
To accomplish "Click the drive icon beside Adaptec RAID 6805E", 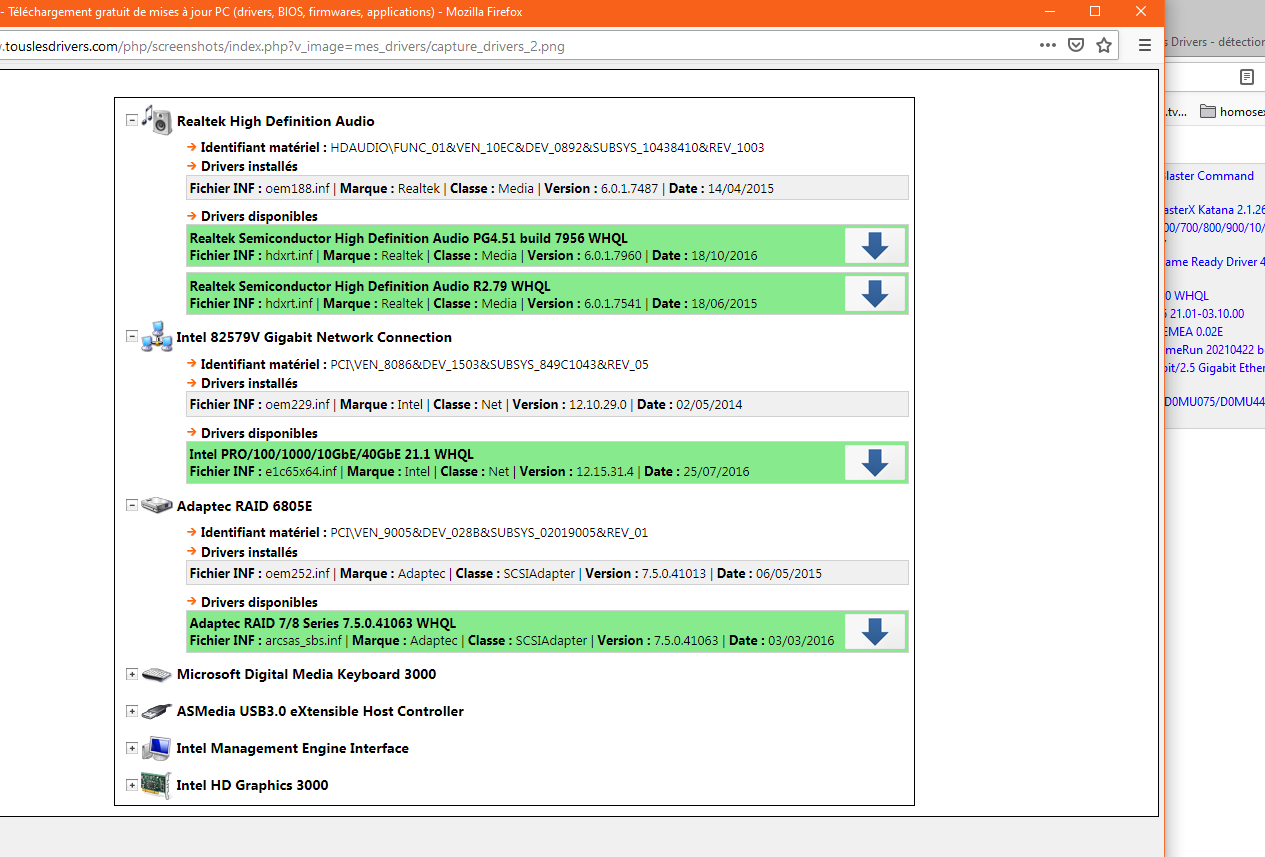I will coord(156,506).
